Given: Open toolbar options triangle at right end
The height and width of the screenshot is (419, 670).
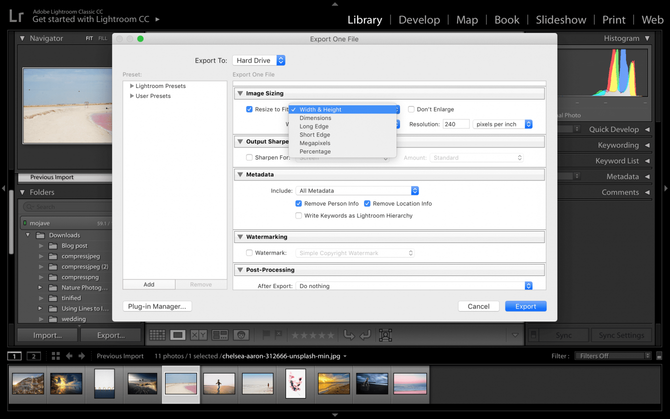Looking at the screenshot, I should pyautogui.click(x=515, y=335).
